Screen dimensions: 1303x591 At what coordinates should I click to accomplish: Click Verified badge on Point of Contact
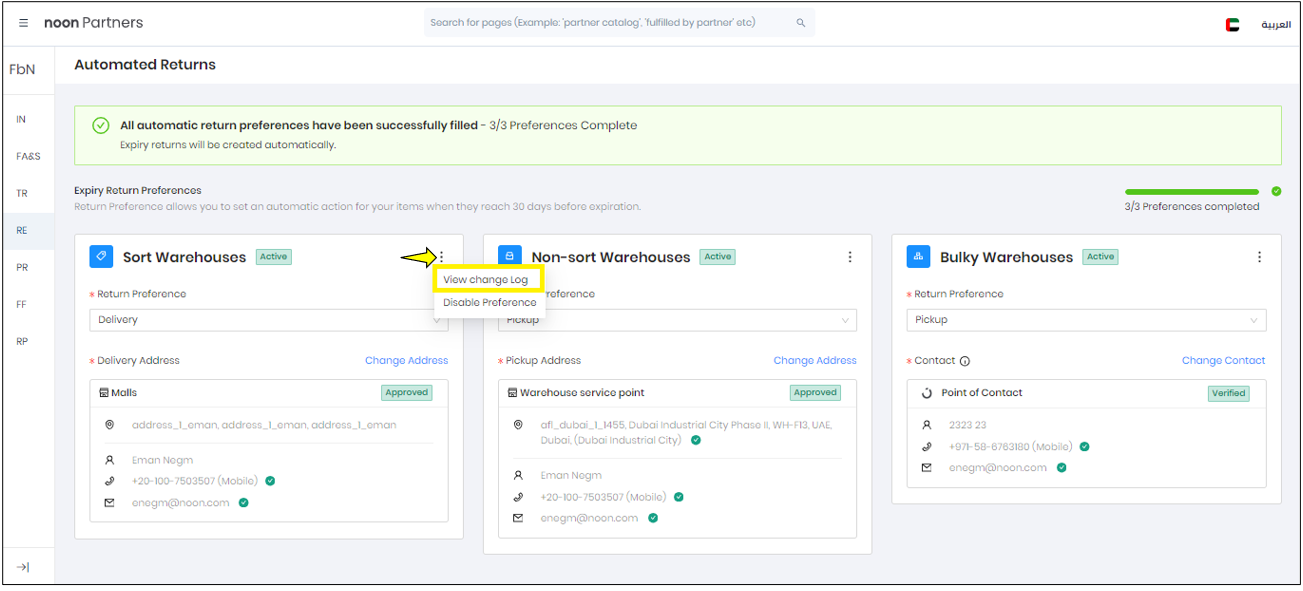pos(1228,393)
